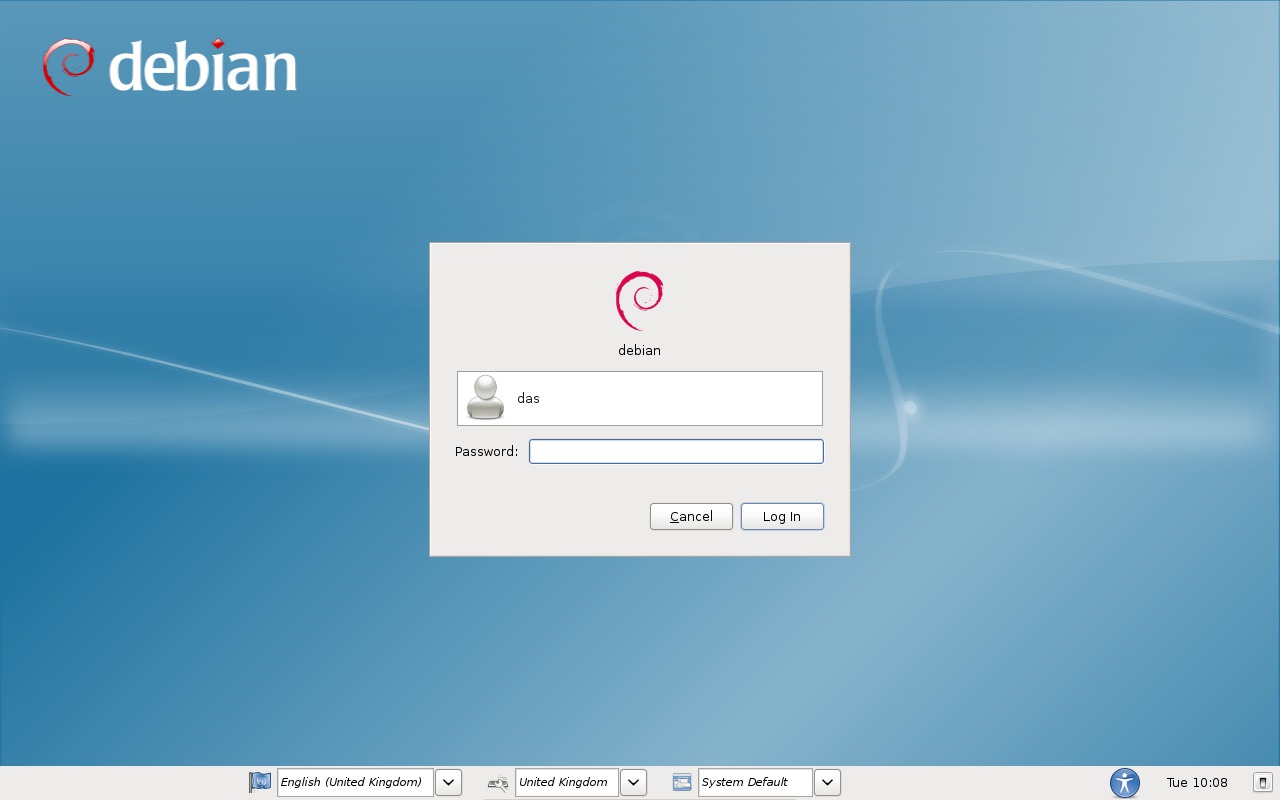This screenshot has height=800, width=1280.
Task: Click the Cancel button
Action: pos(691,516)
